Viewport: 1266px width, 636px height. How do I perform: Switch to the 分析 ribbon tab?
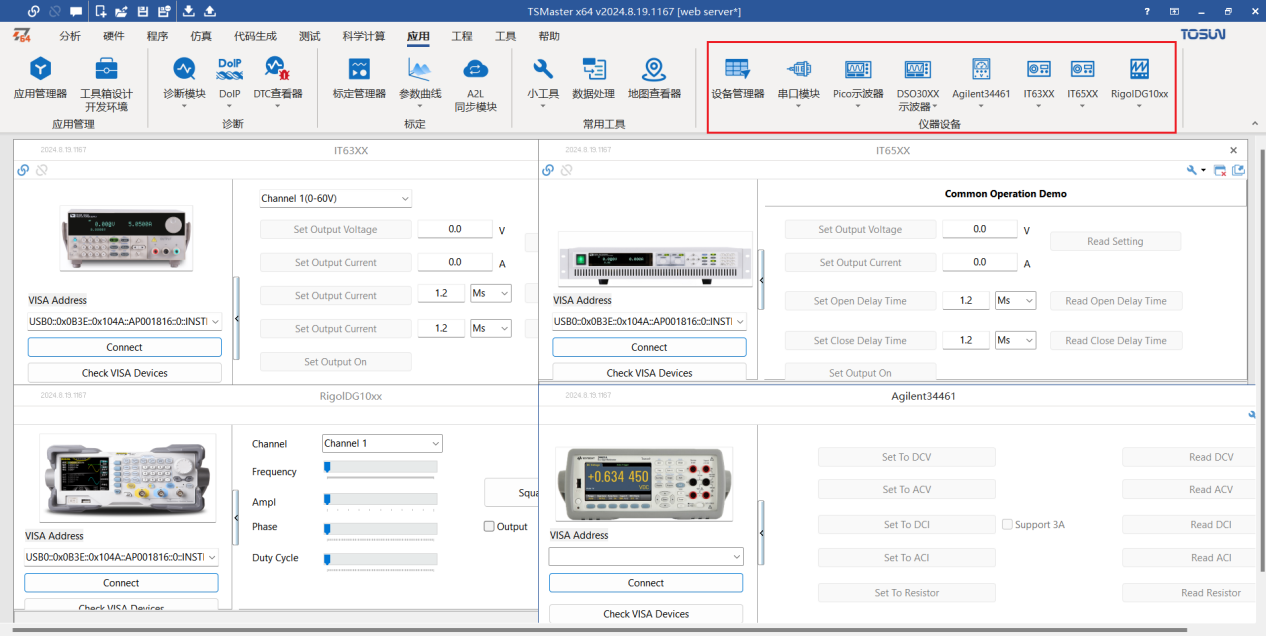click(70, 36)
